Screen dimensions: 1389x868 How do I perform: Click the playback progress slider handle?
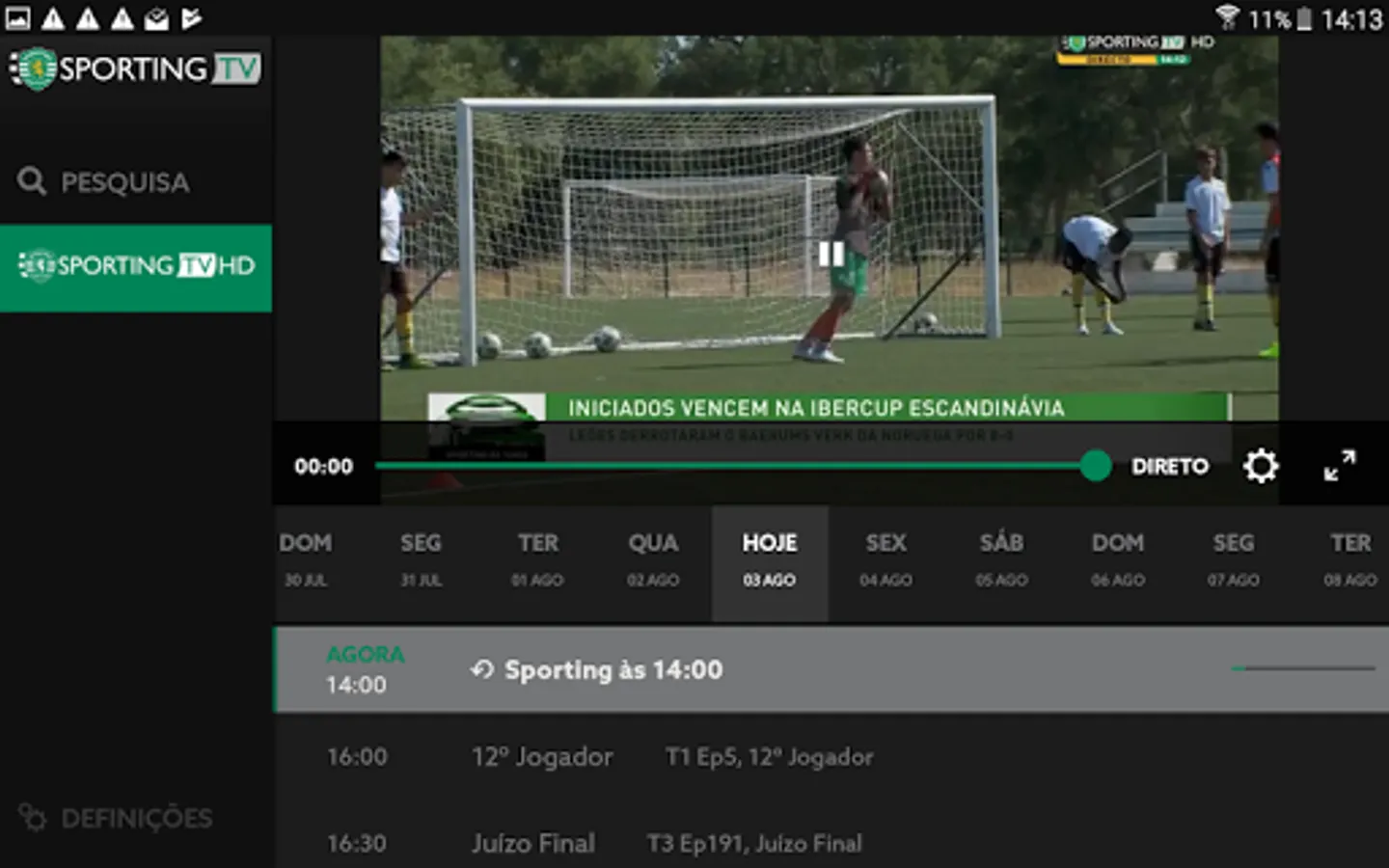point(1095,466)
